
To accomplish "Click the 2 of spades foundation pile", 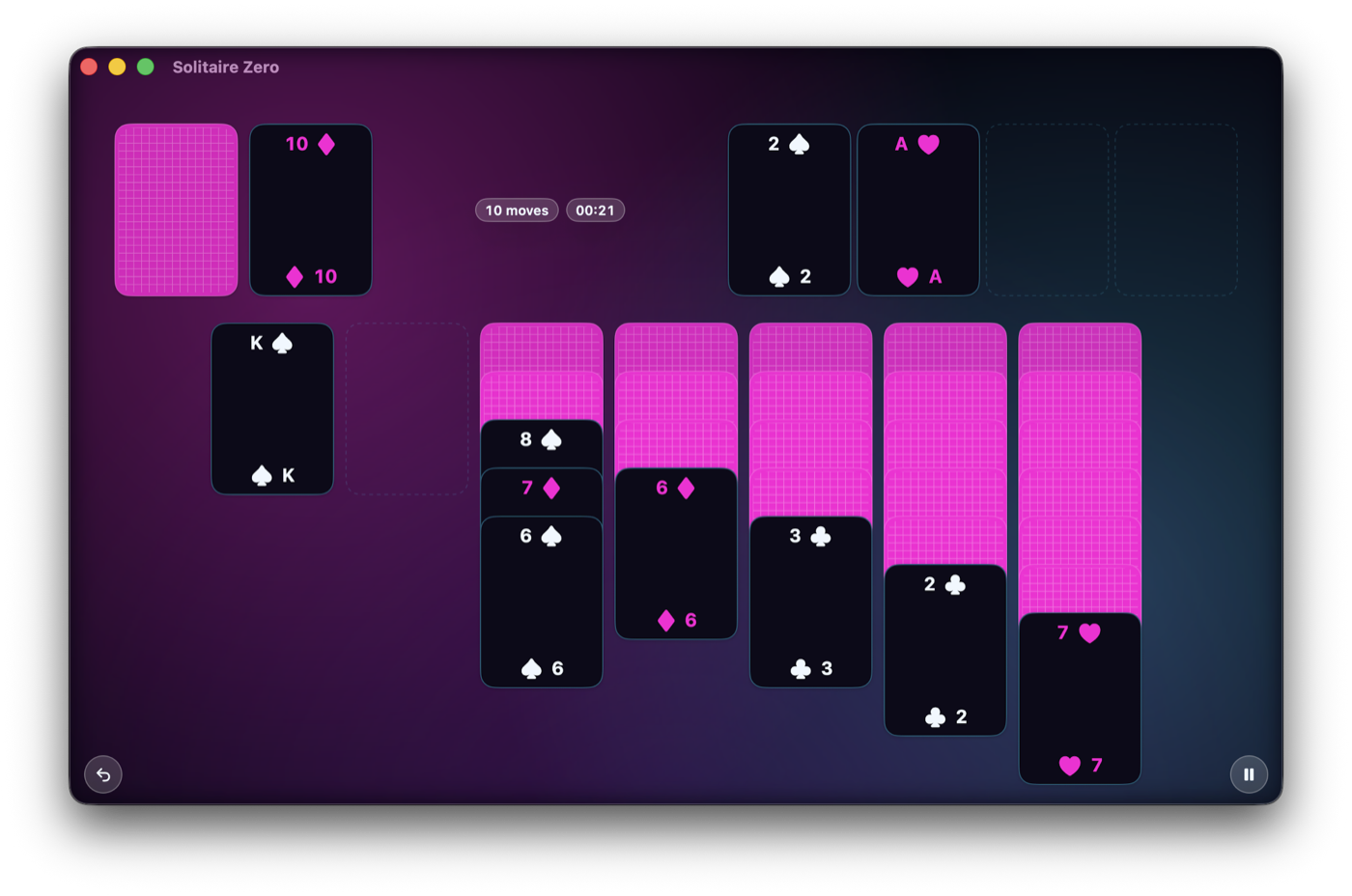I will coord(789,210).
